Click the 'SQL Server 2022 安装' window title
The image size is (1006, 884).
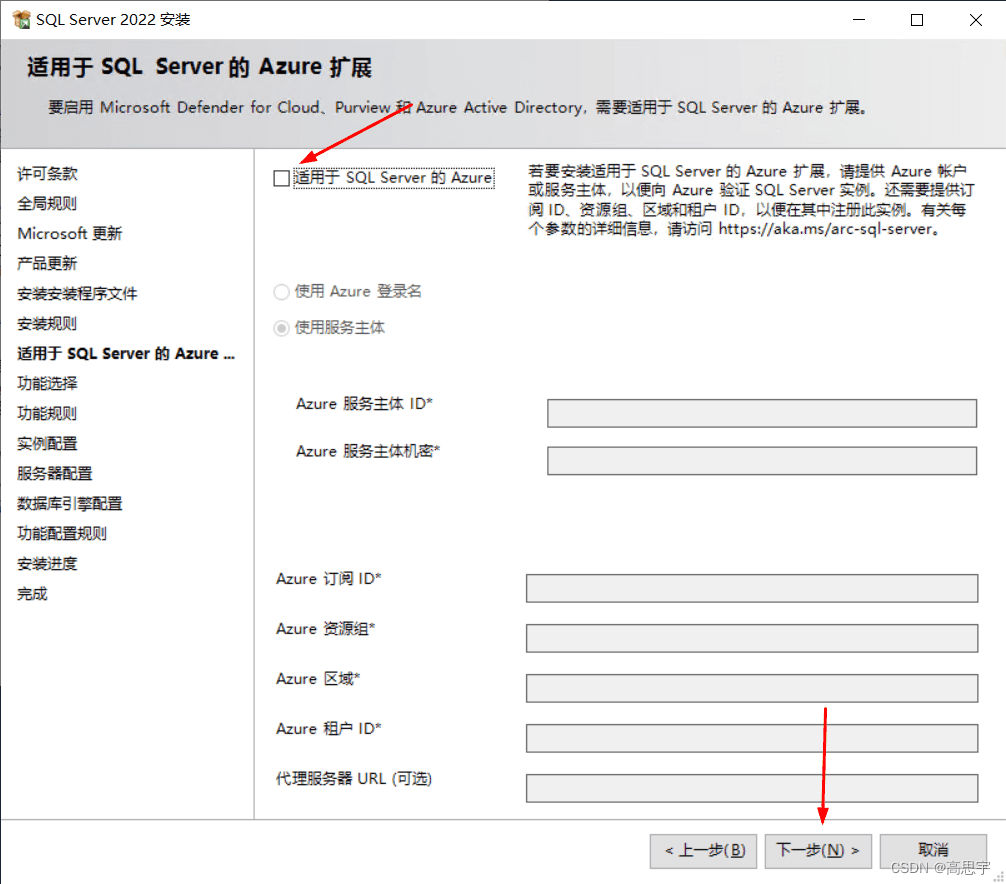coord(113,20)
